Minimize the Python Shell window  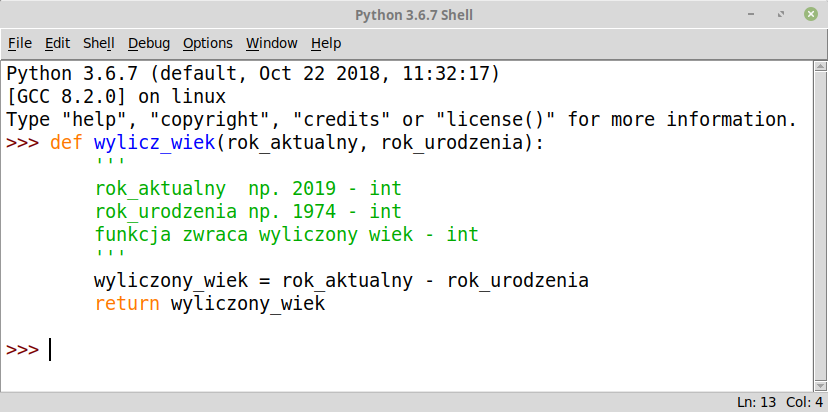(751, 15)
